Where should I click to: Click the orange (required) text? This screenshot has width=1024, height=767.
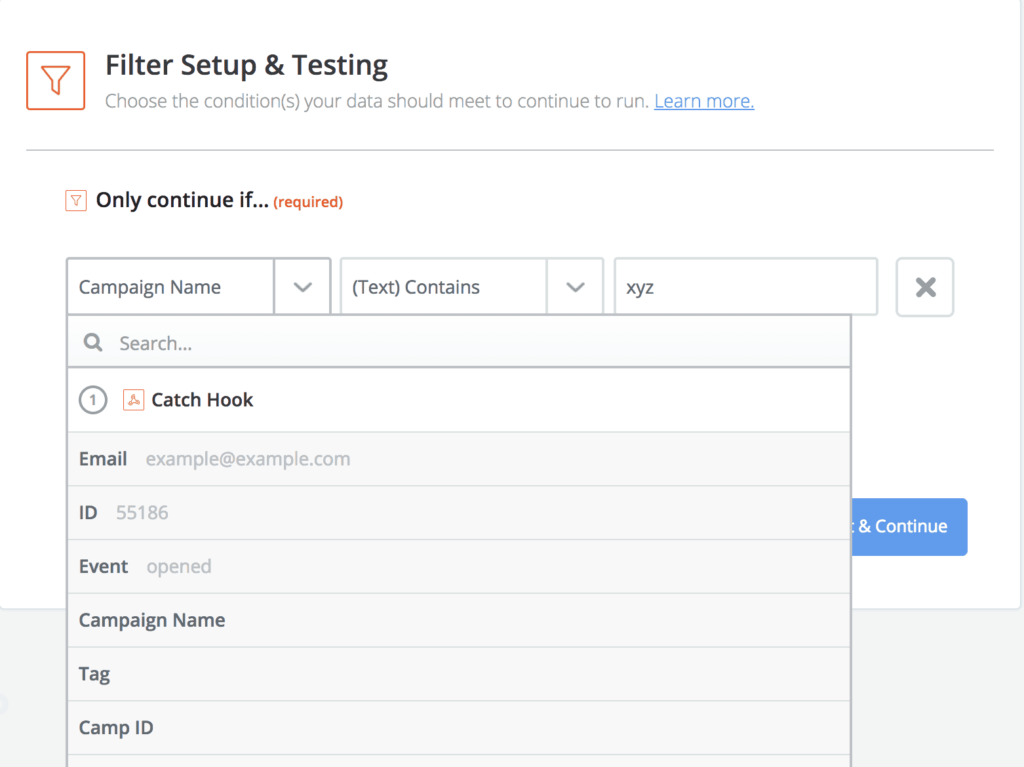click(308, 202)
